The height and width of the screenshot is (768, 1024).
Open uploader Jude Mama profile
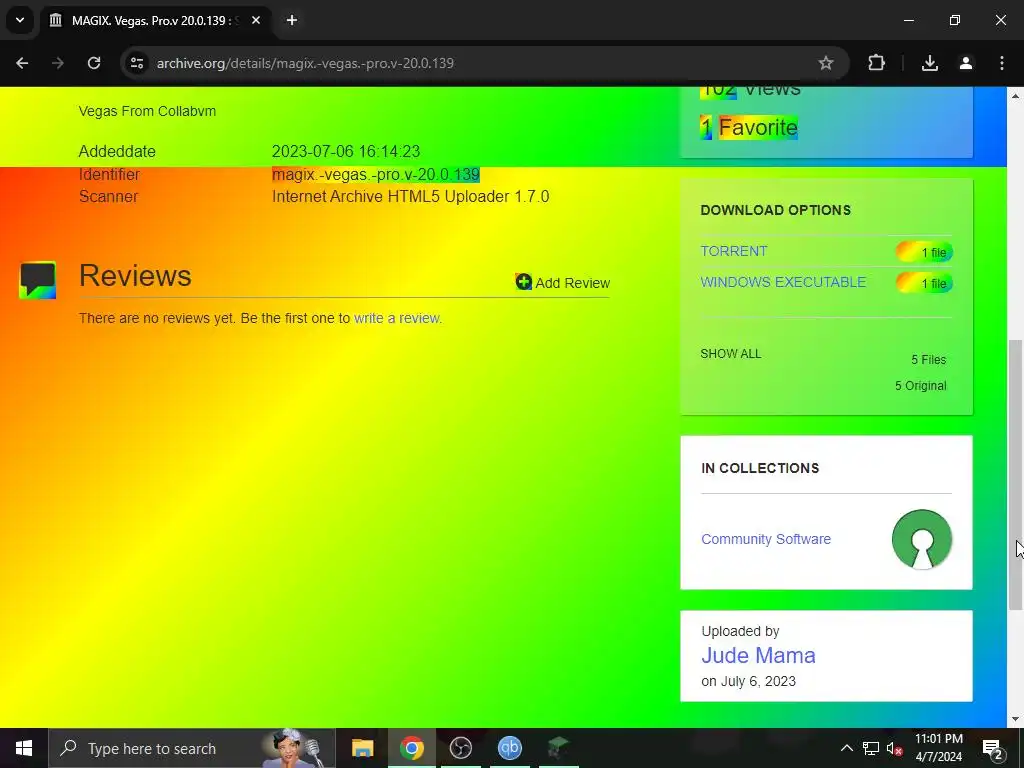tap(758, 655)
